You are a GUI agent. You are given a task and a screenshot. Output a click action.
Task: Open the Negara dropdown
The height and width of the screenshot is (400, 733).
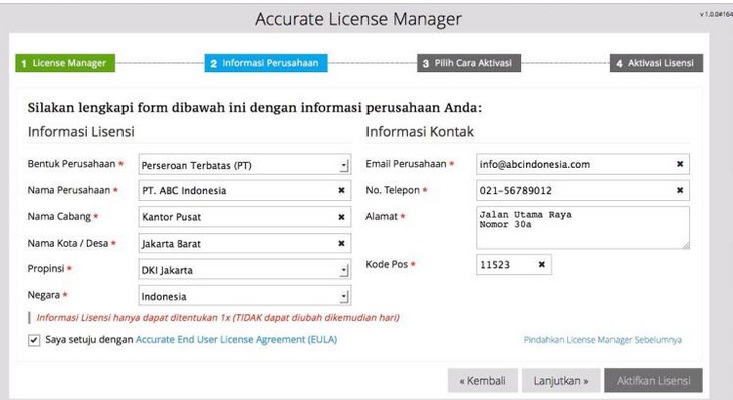pyautogui.click(x=244, y=295)
